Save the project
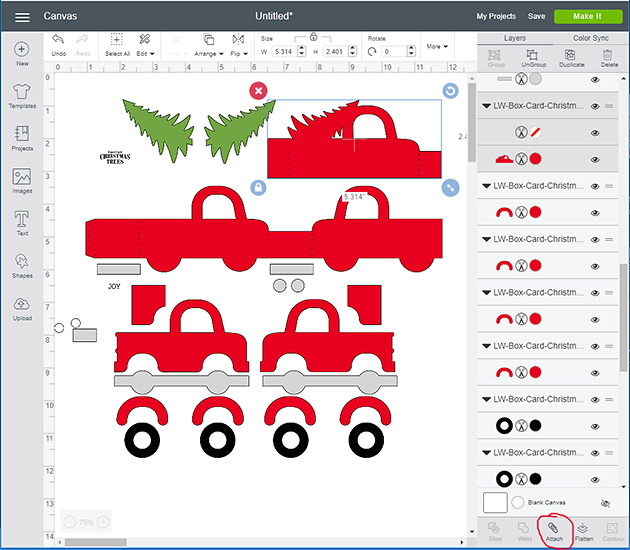 (536, 16)
